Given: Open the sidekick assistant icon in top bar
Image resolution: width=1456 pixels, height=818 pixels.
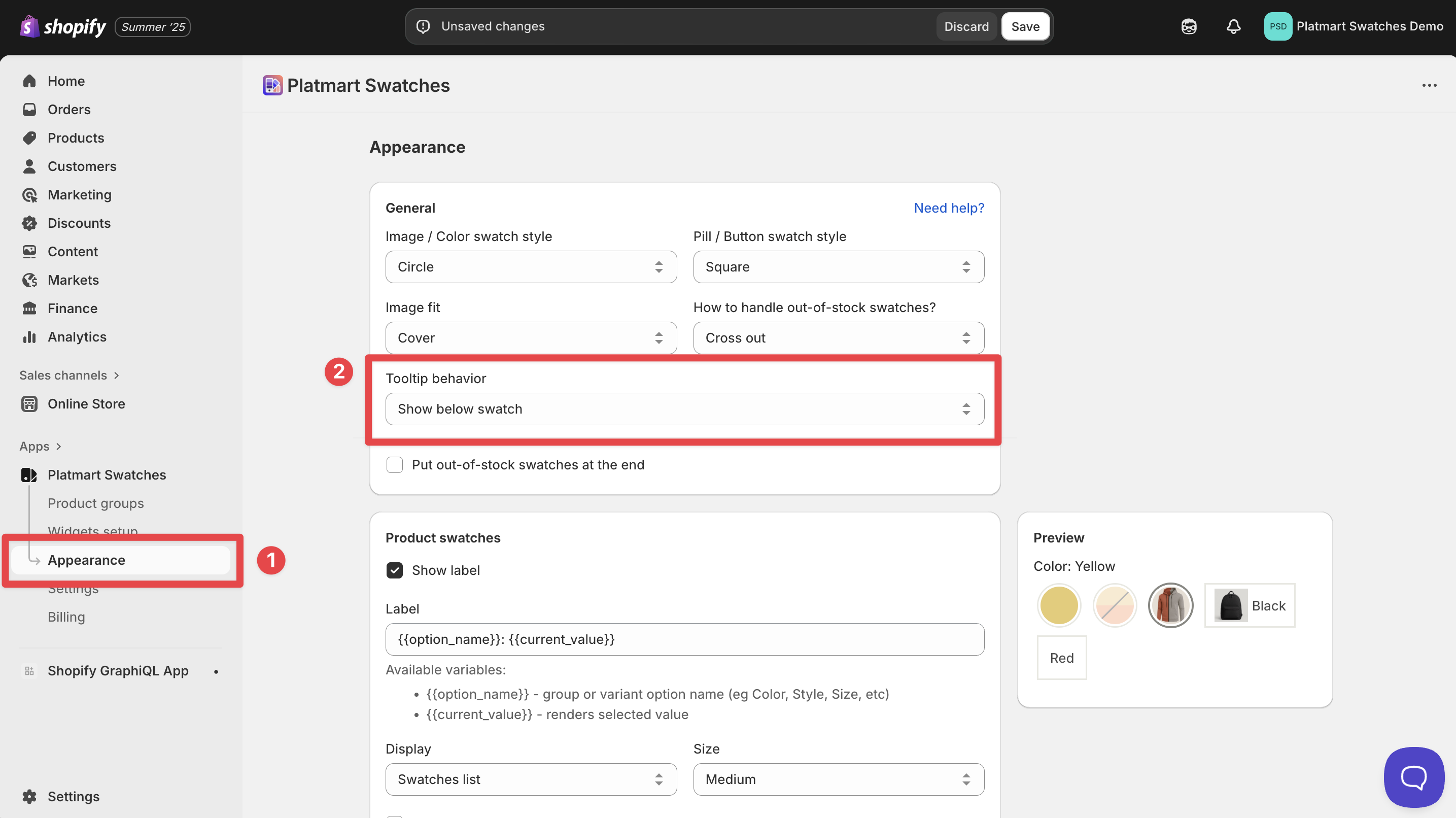Looking at the screenshot, I should (x=1189, y=26).
